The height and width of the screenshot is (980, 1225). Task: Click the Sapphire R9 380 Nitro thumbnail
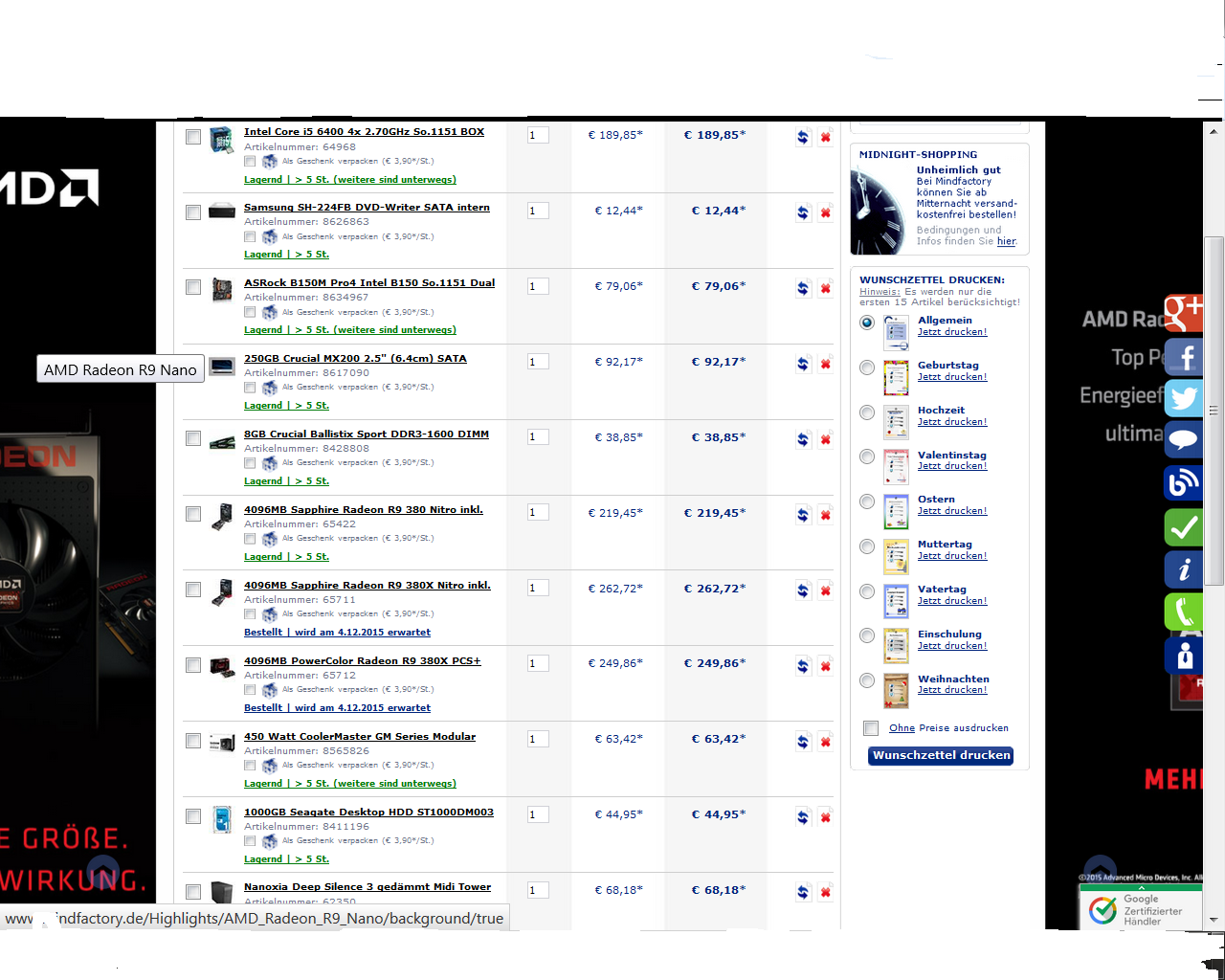pos(222,517)
